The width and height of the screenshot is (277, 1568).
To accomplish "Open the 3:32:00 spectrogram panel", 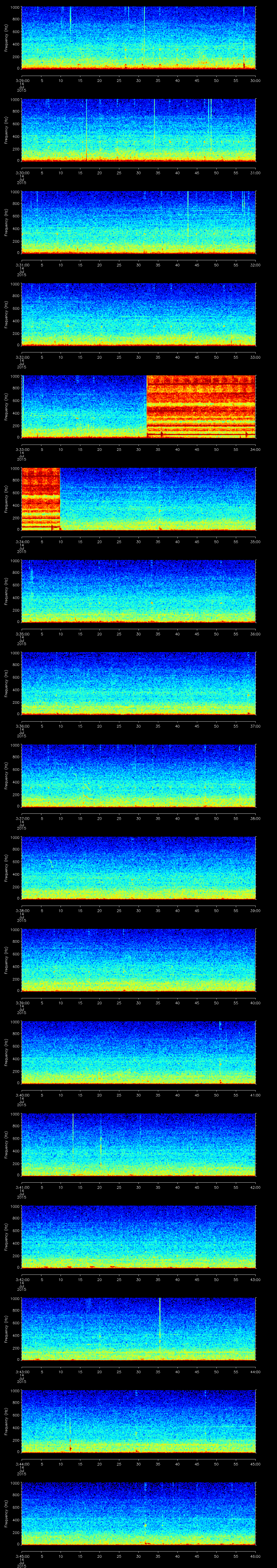I will coord(138,314).
